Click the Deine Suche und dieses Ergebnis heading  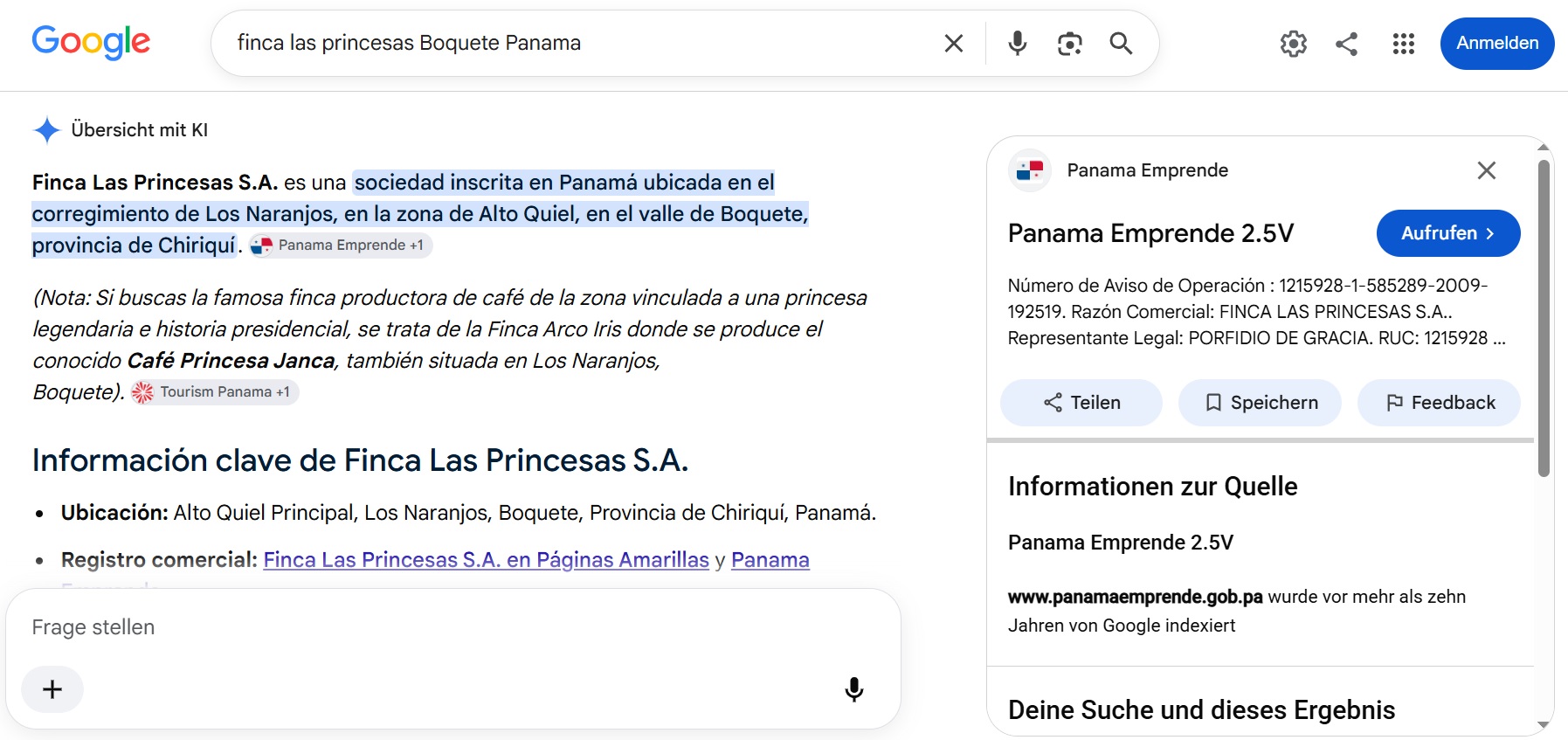pos(1201,710)
